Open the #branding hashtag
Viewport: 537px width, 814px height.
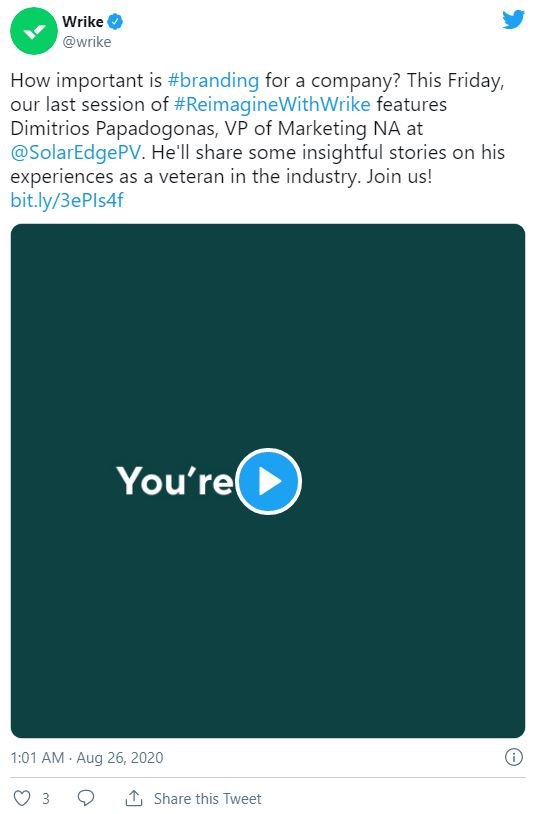pyautogui.click(x=213, y=80)
